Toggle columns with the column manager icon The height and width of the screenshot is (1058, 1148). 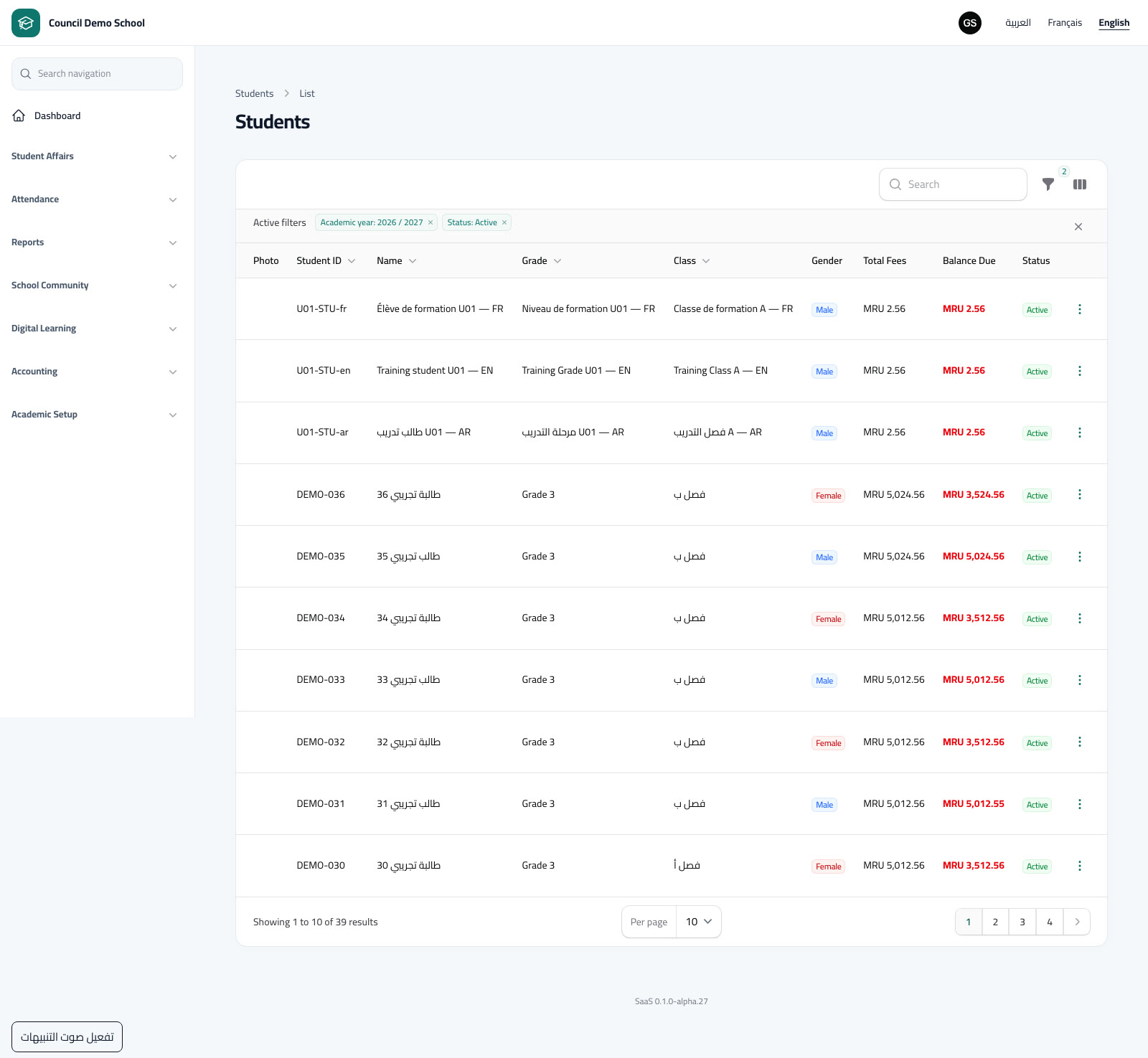1080,184
